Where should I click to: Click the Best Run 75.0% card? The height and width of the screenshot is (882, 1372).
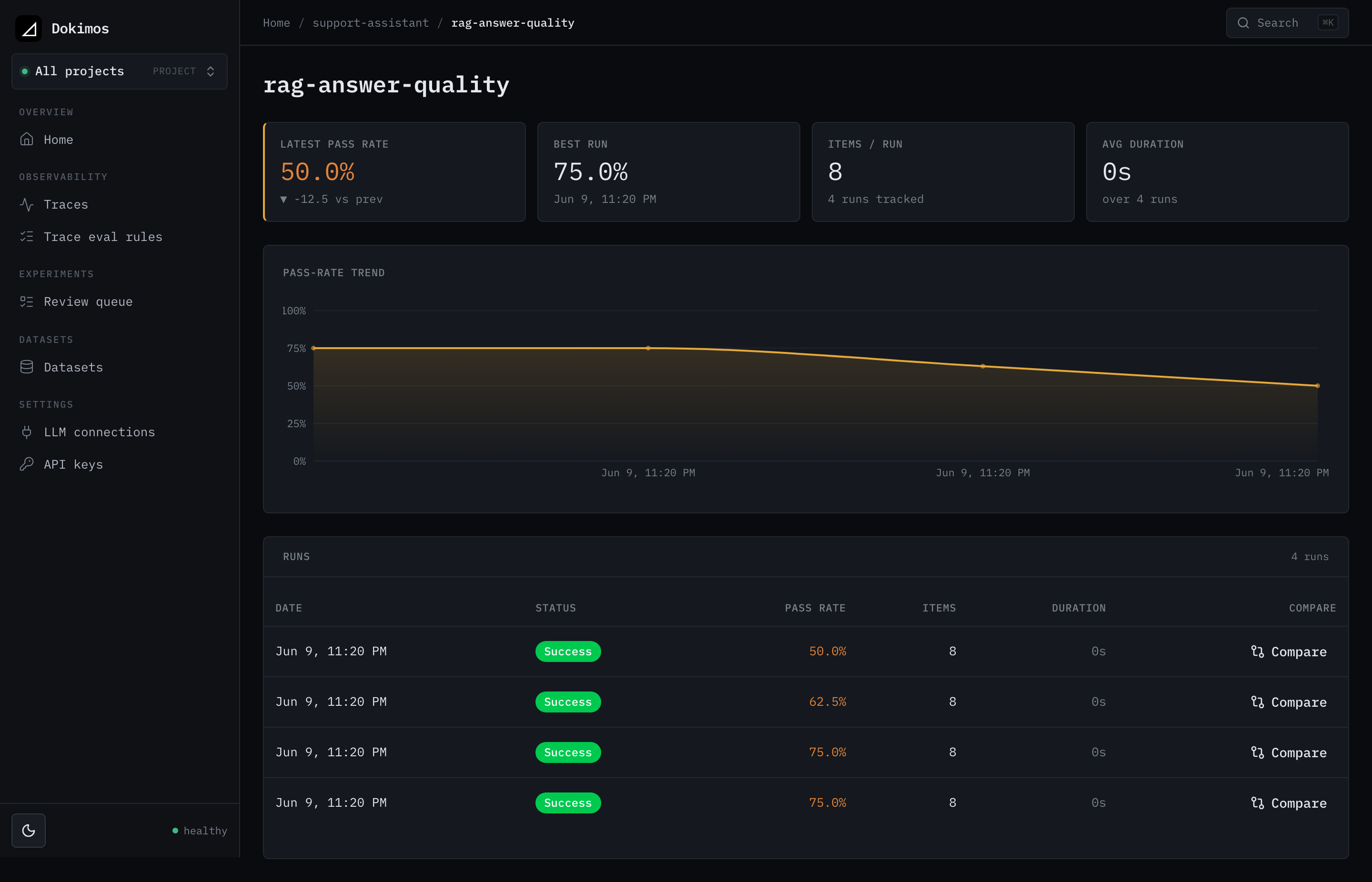668,172
